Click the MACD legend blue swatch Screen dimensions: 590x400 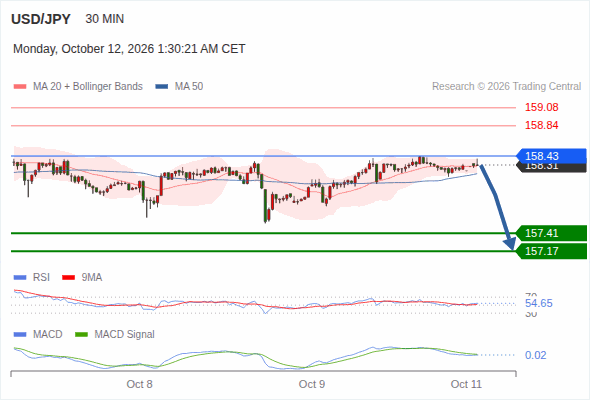click(x=20, y=335)
